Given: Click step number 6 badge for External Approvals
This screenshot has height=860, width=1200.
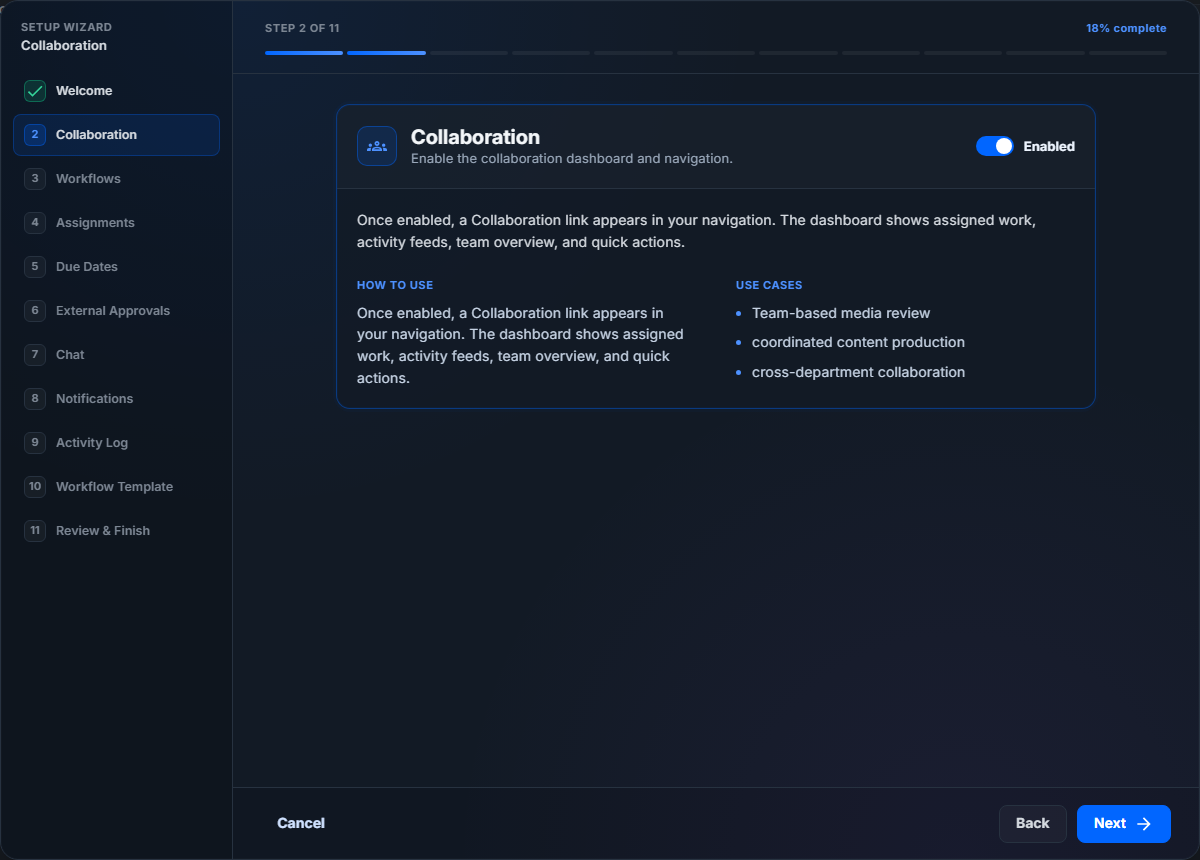Looking at the screenshot, I should (35, 311).
